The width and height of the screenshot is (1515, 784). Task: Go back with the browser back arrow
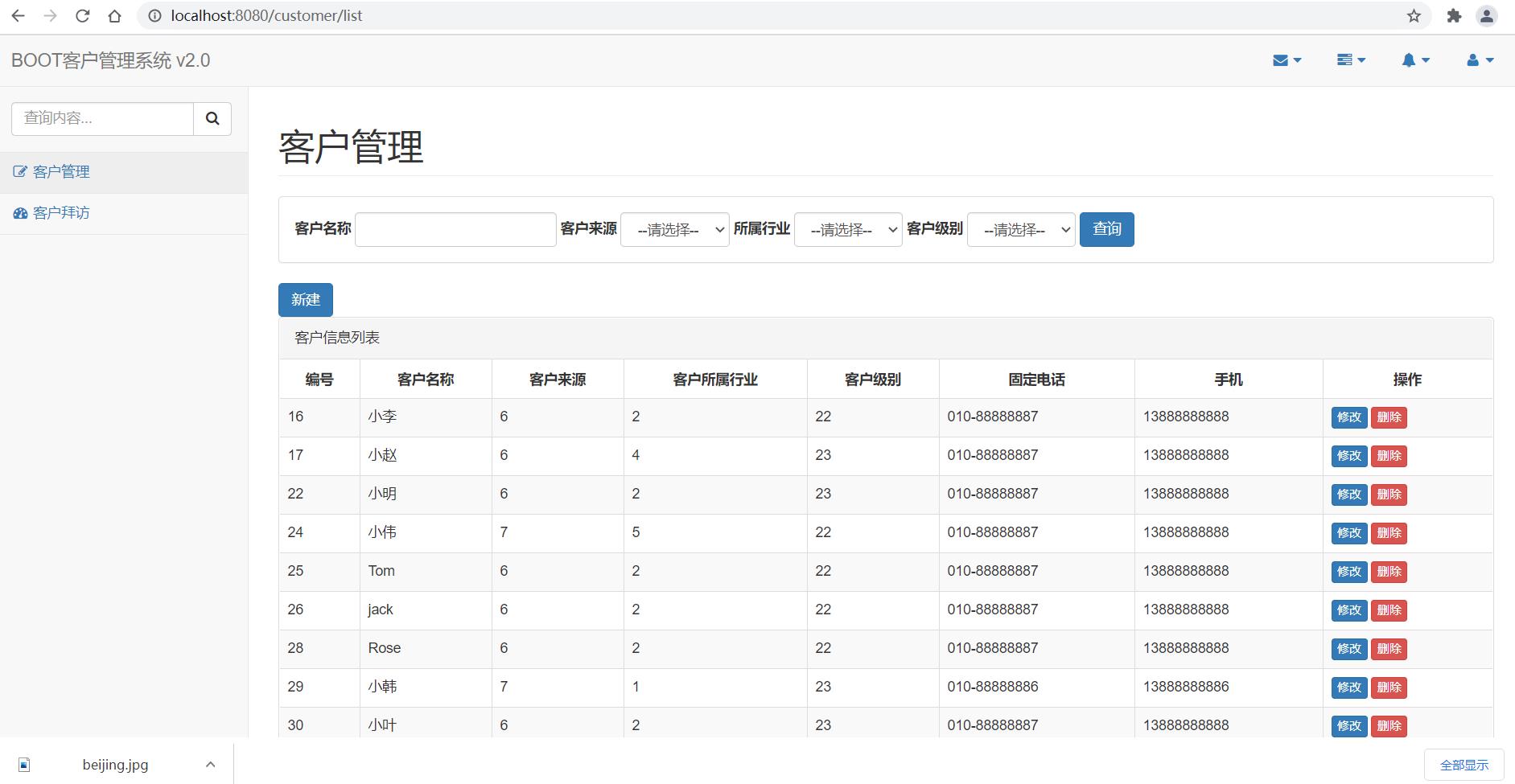(18, 16)
